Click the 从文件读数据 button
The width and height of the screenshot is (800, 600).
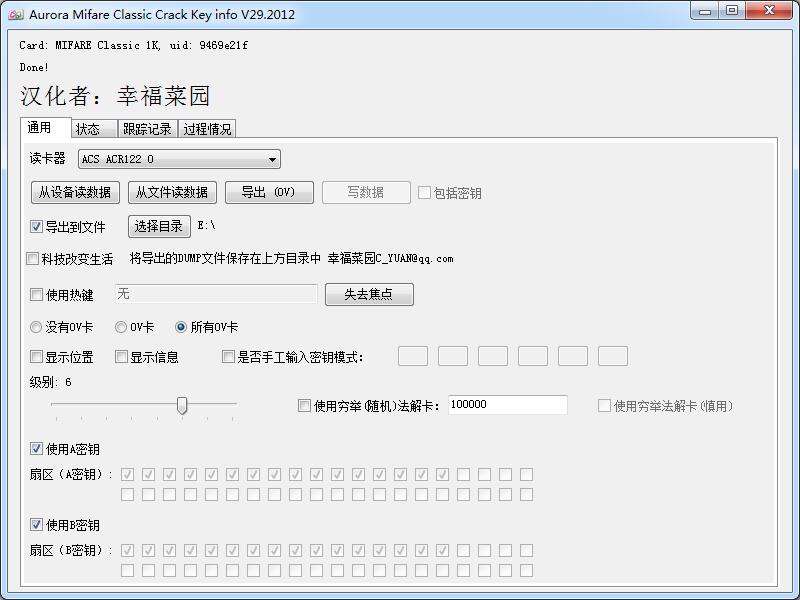tap(172, 192)
